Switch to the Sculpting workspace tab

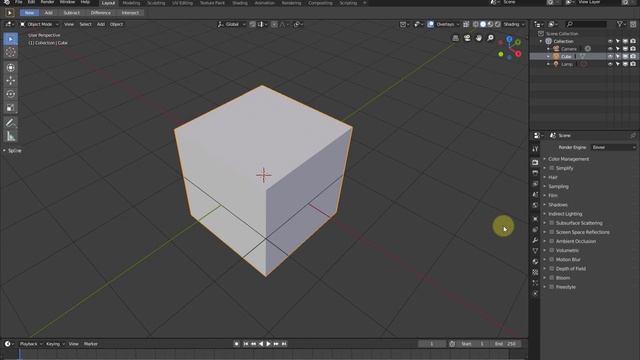[x=156, y=3]
